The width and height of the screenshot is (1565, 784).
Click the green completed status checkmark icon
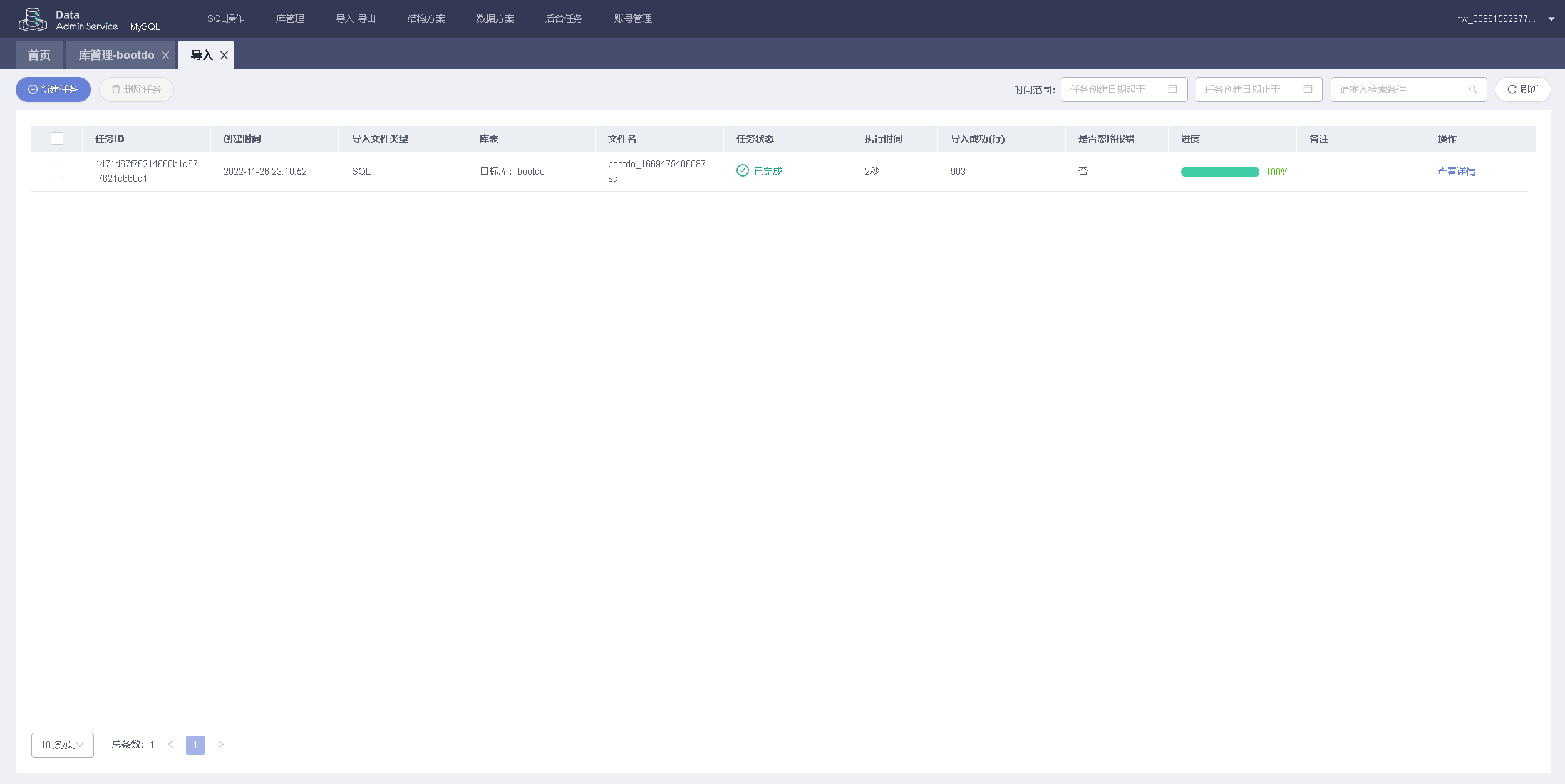tap(742, 171)
